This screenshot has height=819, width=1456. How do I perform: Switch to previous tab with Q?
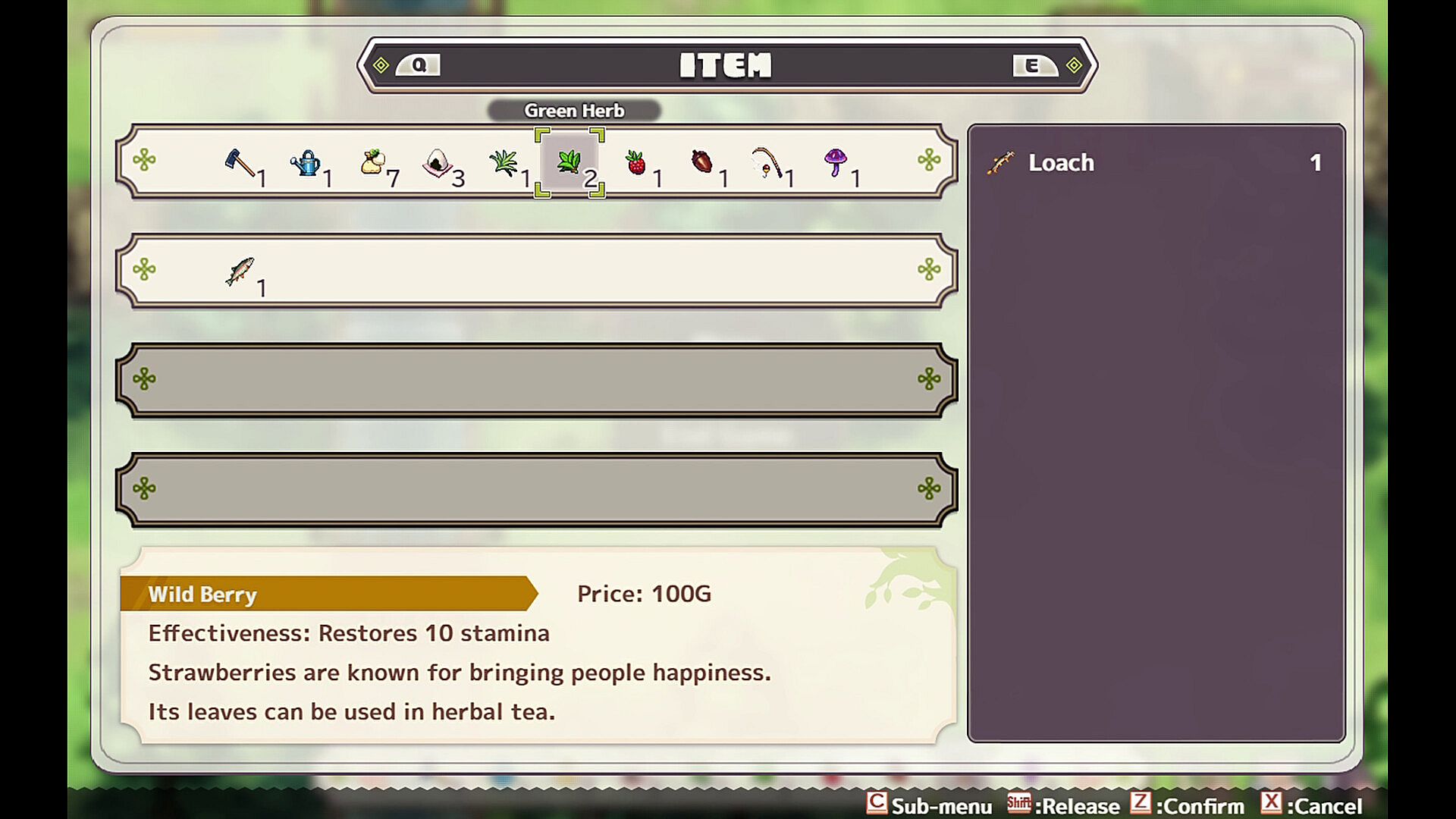click(418, 65)
